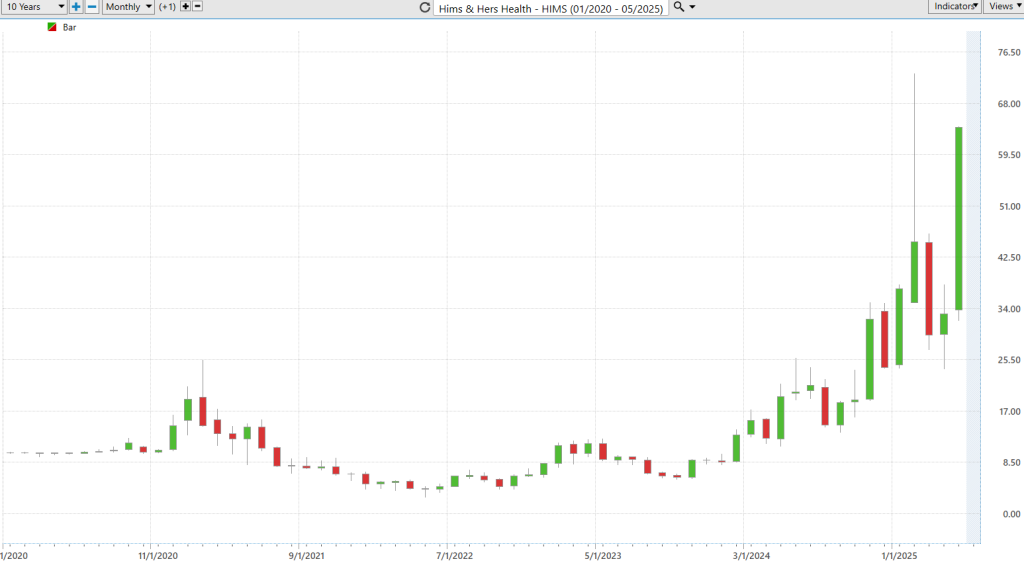Click the blue plus zoom-in icon
1024x561 pixels.
pyautogui.click(x=76, y=7)
